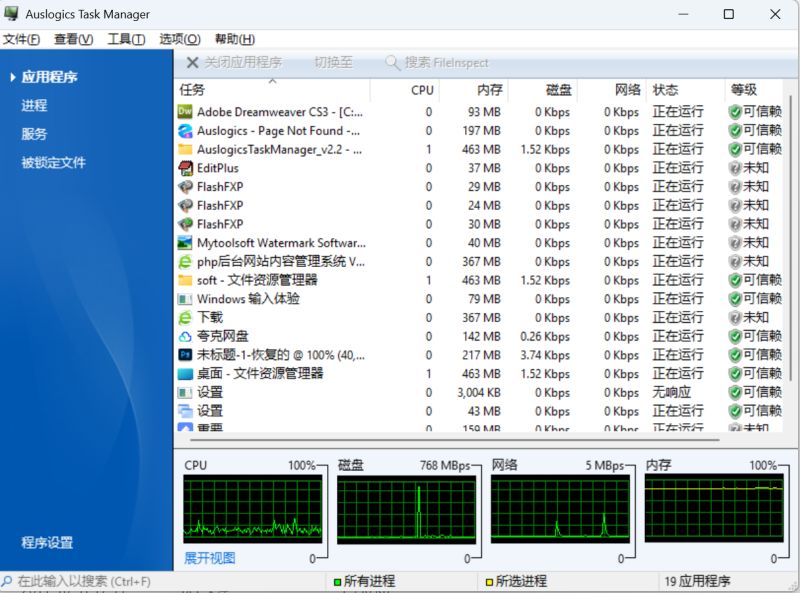This screenshot has width=800, height=593.
Task: Click the 切换至 toolbar button
Action: (x=333, y=63)
